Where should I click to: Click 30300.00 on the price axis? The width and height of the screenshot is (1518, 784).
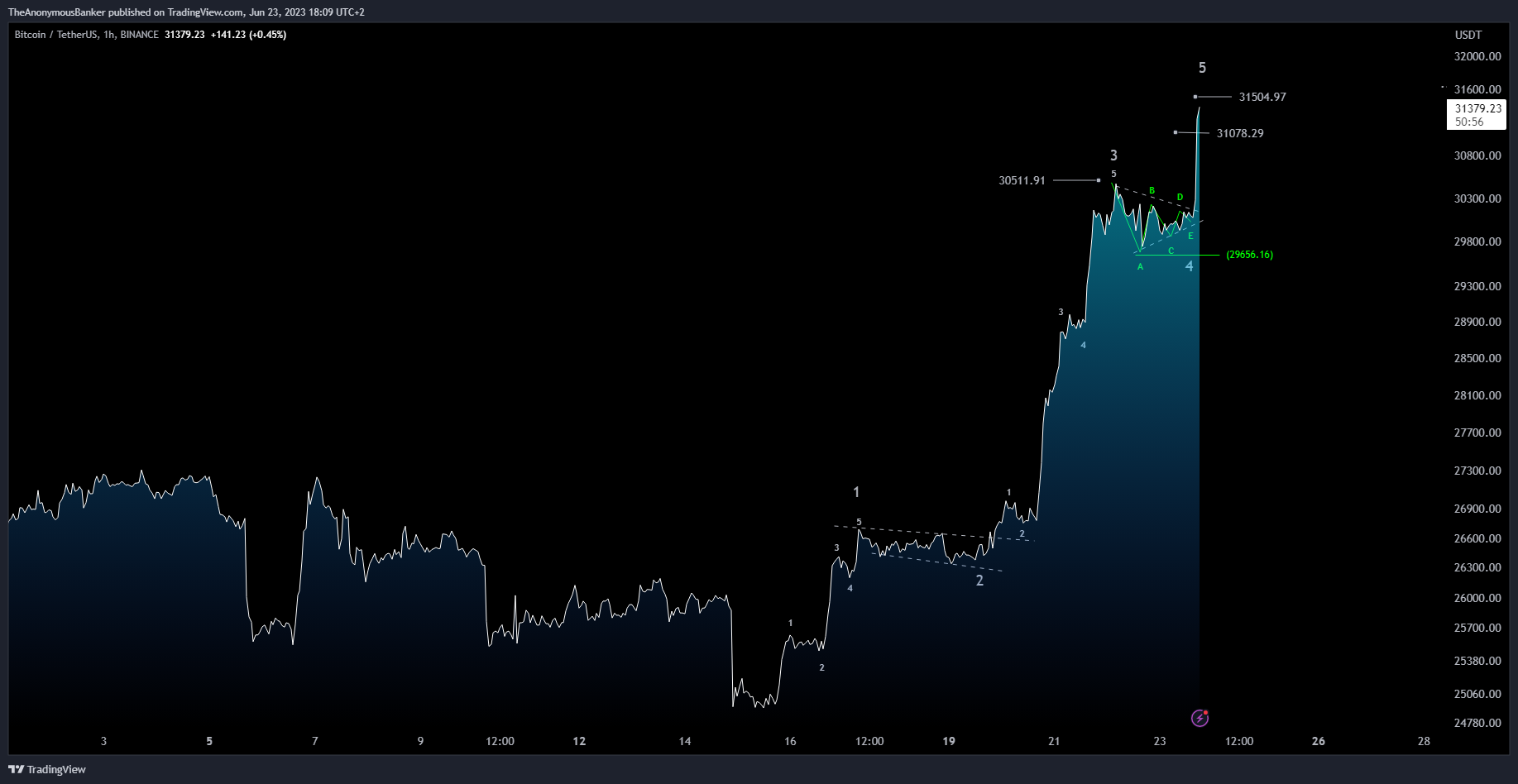coord(1477,198)
